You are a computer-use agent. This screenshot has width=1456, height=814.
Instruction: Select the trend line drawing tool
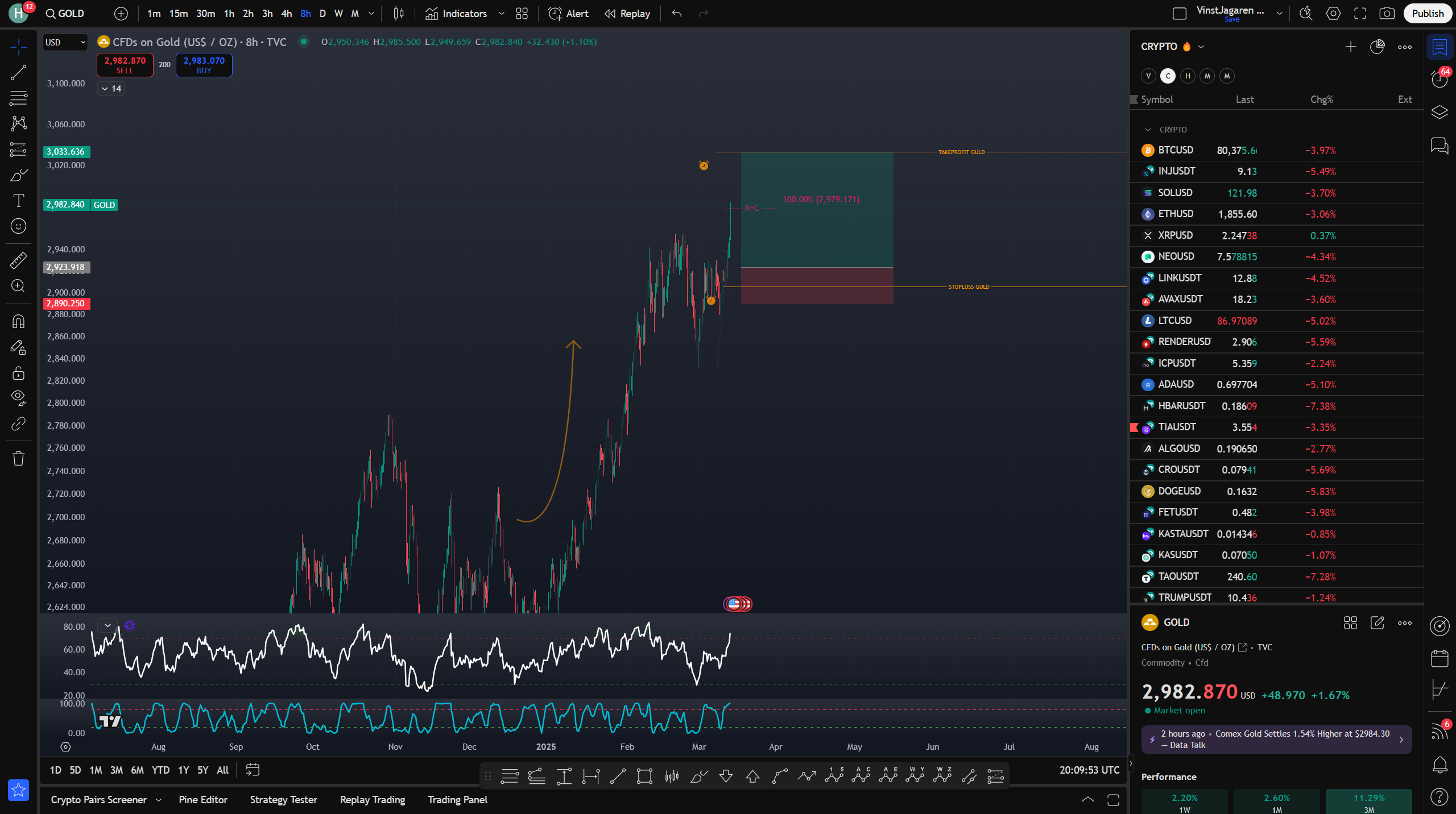[x=18, y=73]
